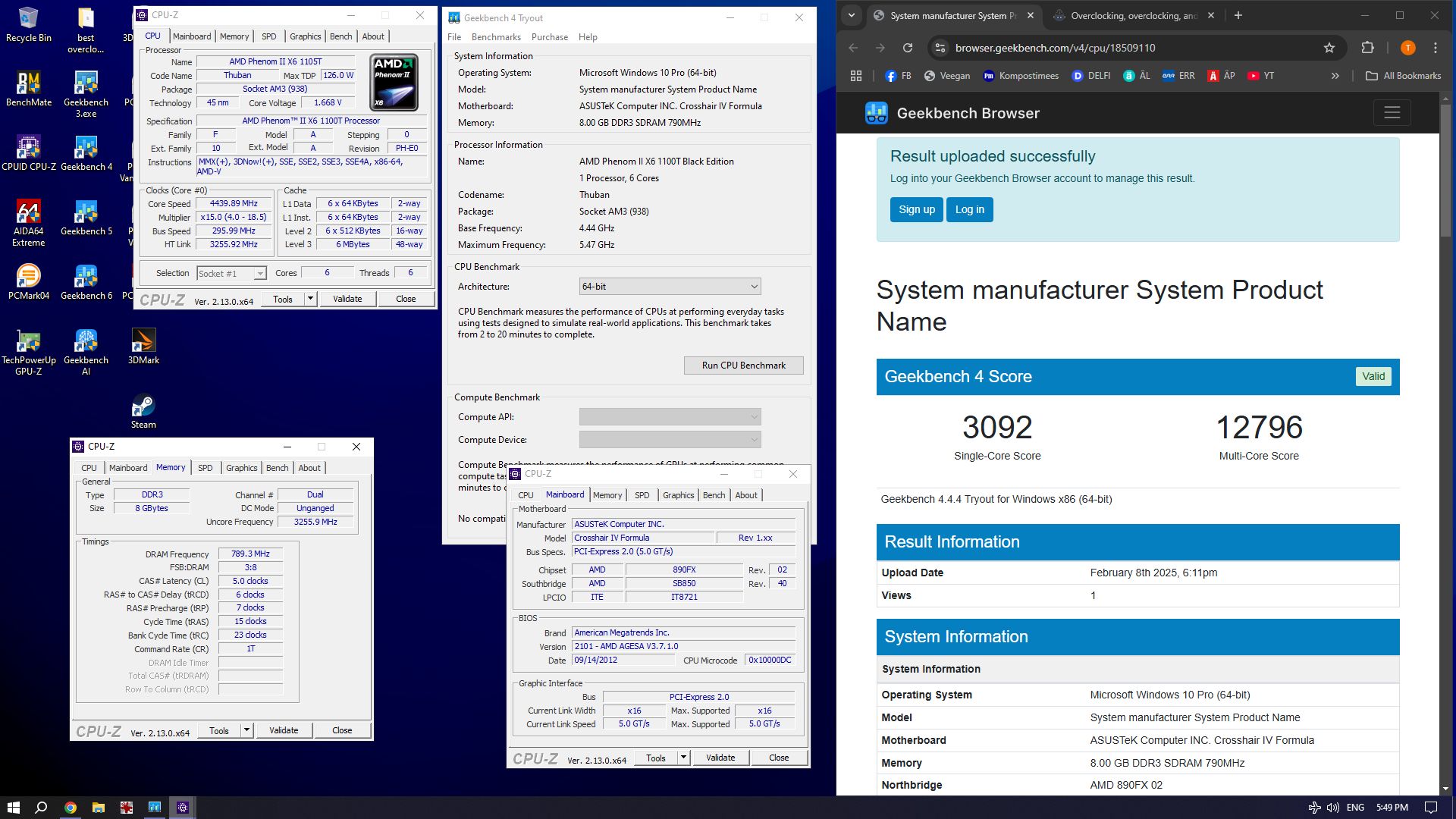This screenshot has width=1456, height=819.
Task: Open taskbar search magnifier icon
Action: pyautogui.click(x=42, y=808)
